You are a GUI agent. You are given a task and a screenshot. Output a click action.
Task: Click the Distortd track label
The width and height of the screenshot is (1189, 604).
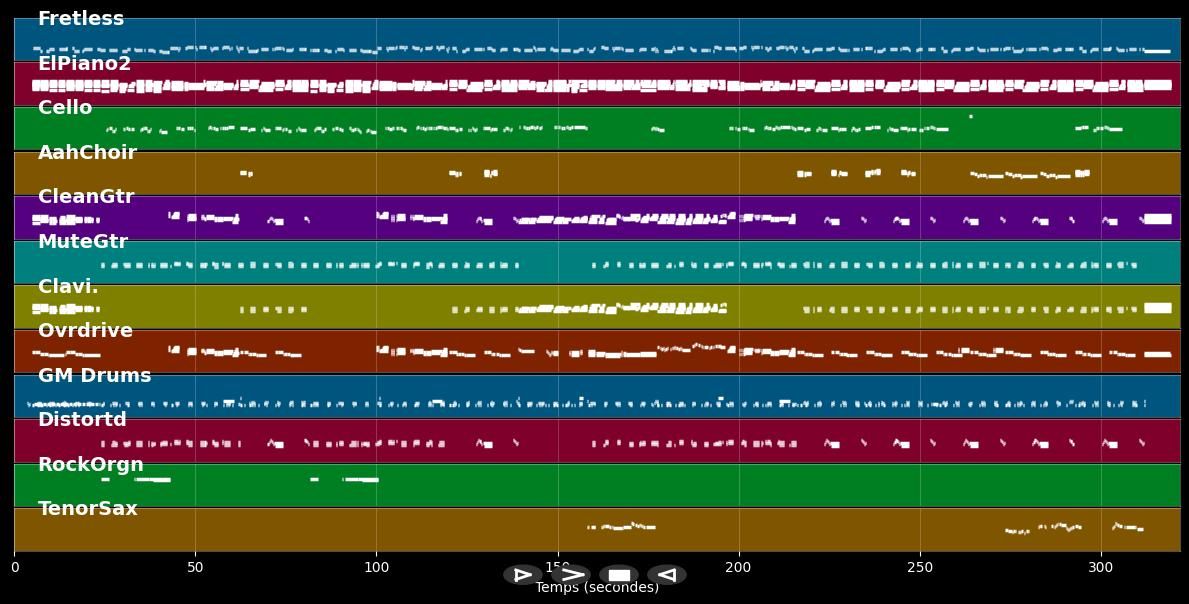(x=82, y=420)
